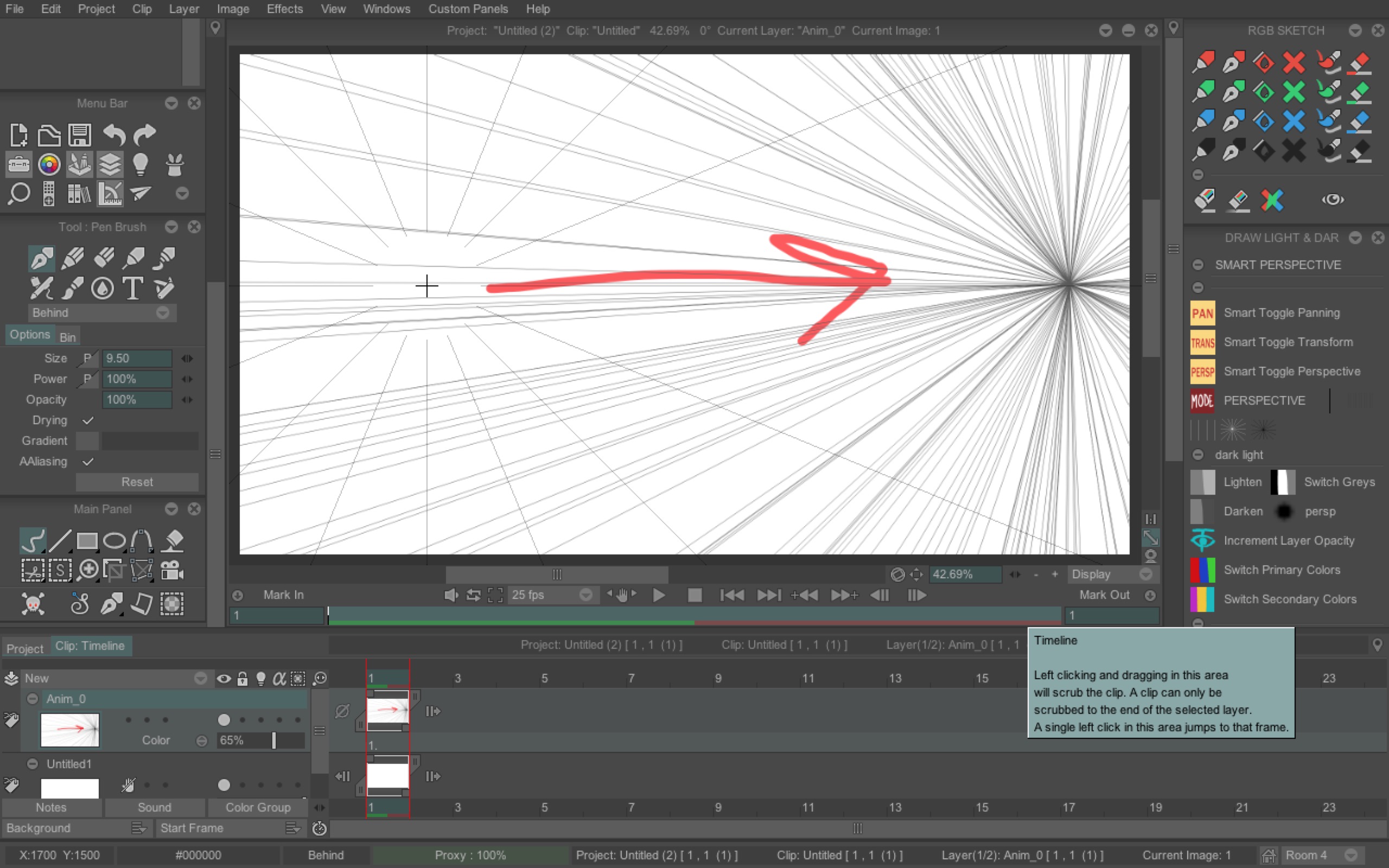Collapse the dark light section
This screenshot has height=868, width=1389.
(x=1198, y=455)
